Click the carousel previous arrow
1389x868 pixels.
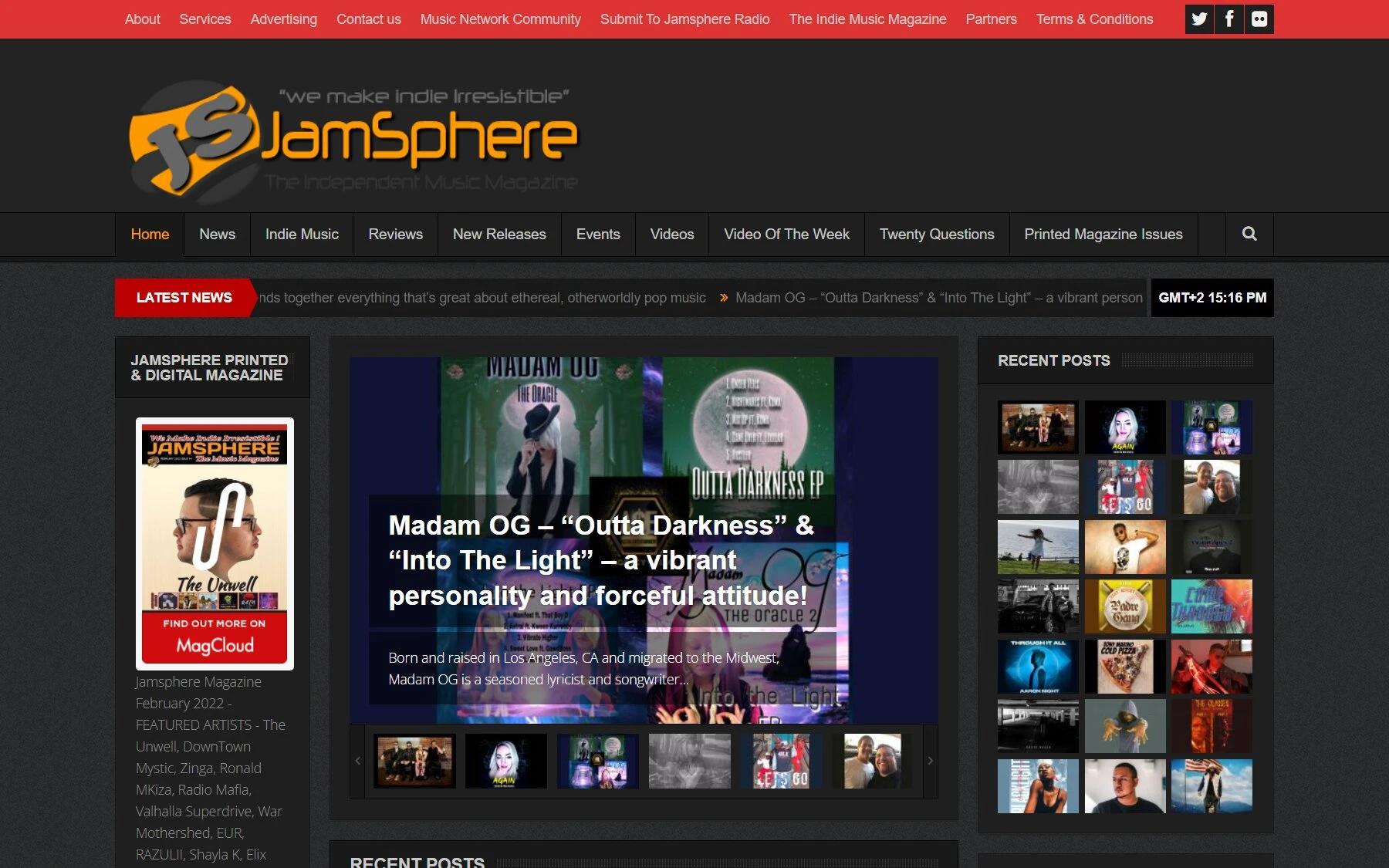(357, 761)
